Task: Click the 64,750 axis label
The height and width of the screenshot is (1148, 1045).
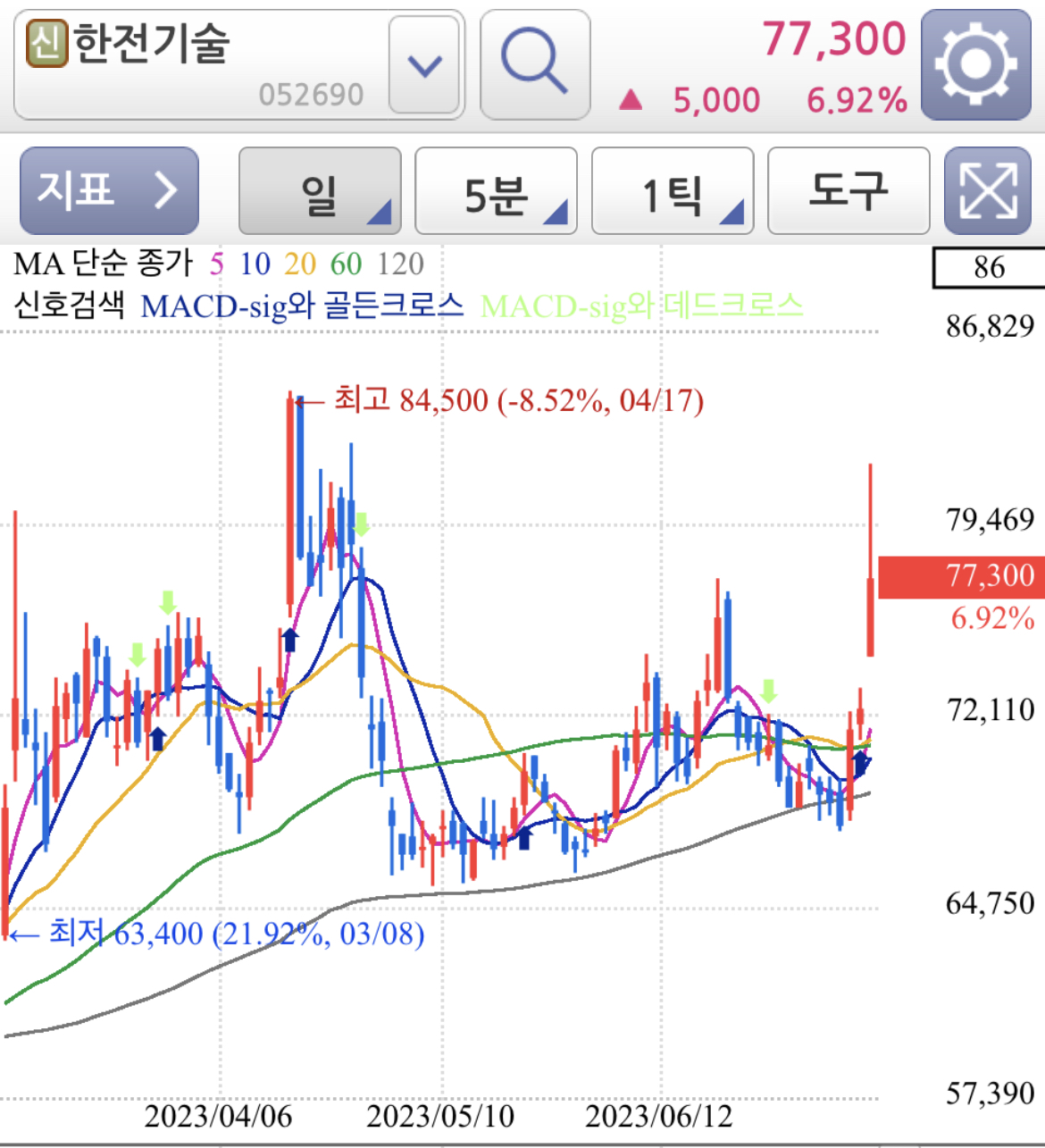Action: 991,903
